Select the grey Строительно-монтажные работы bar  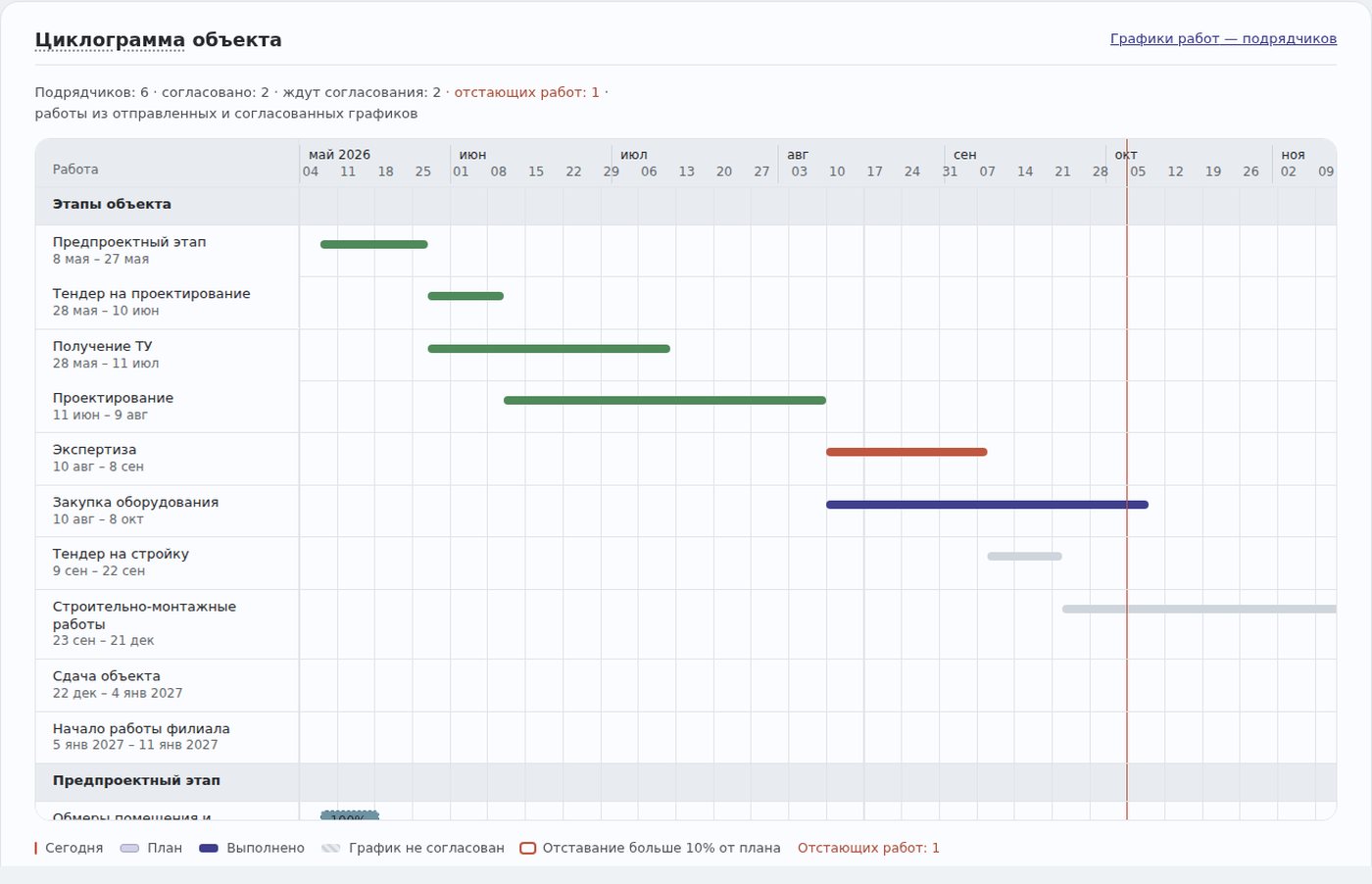coord(1200,609)
